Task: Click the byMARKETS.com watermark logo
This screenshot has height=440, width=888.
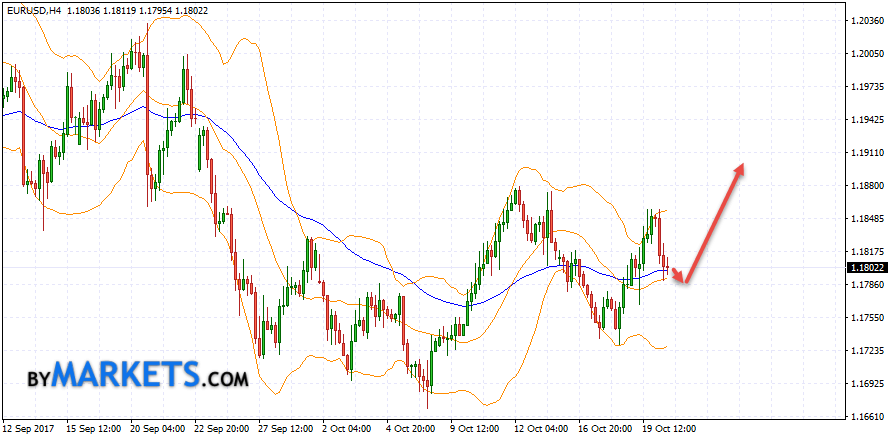Action: 137,375
